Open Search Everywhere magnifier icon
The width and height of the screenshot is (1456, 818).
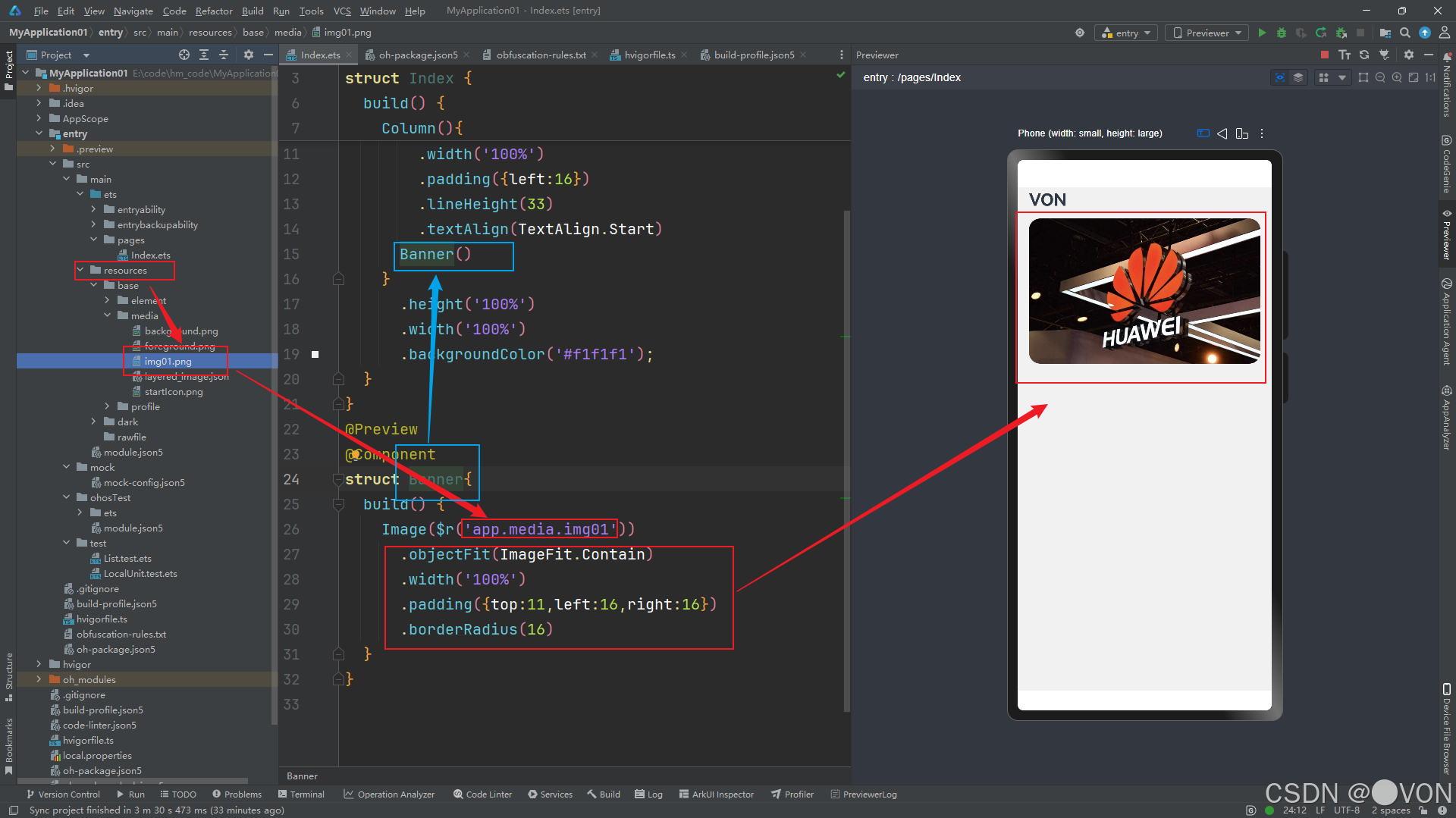1405,33
